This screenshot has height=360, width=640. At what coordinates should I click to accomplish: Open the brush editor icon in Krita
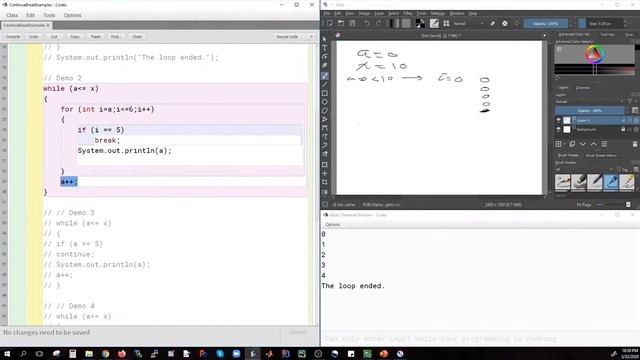coord(434,24)
